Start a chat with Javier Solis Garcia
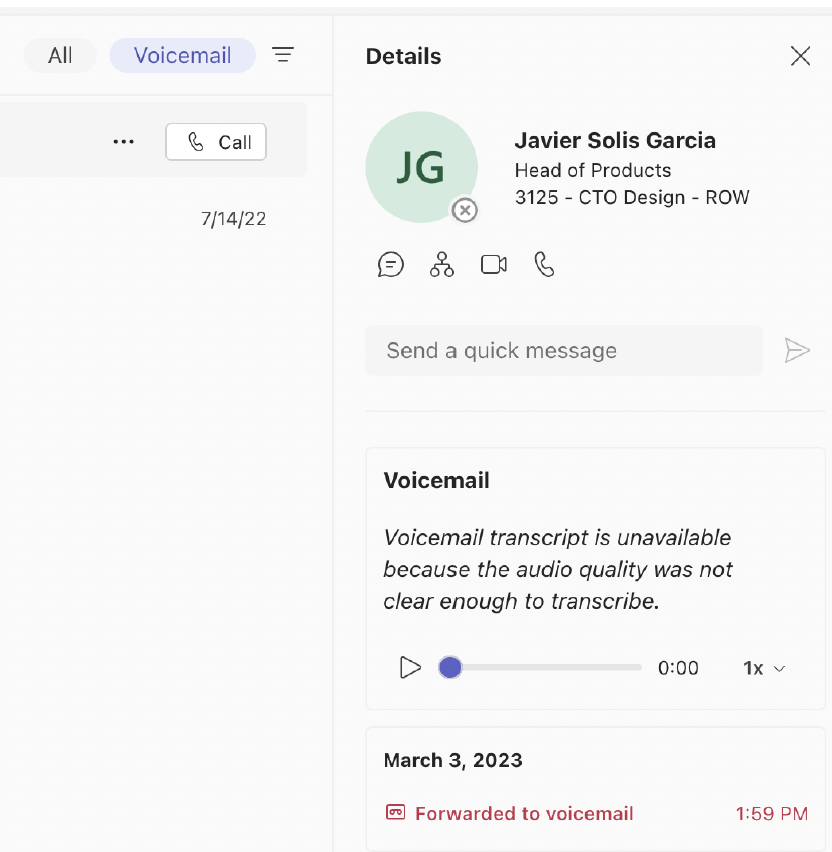 (x=391, y=264)
